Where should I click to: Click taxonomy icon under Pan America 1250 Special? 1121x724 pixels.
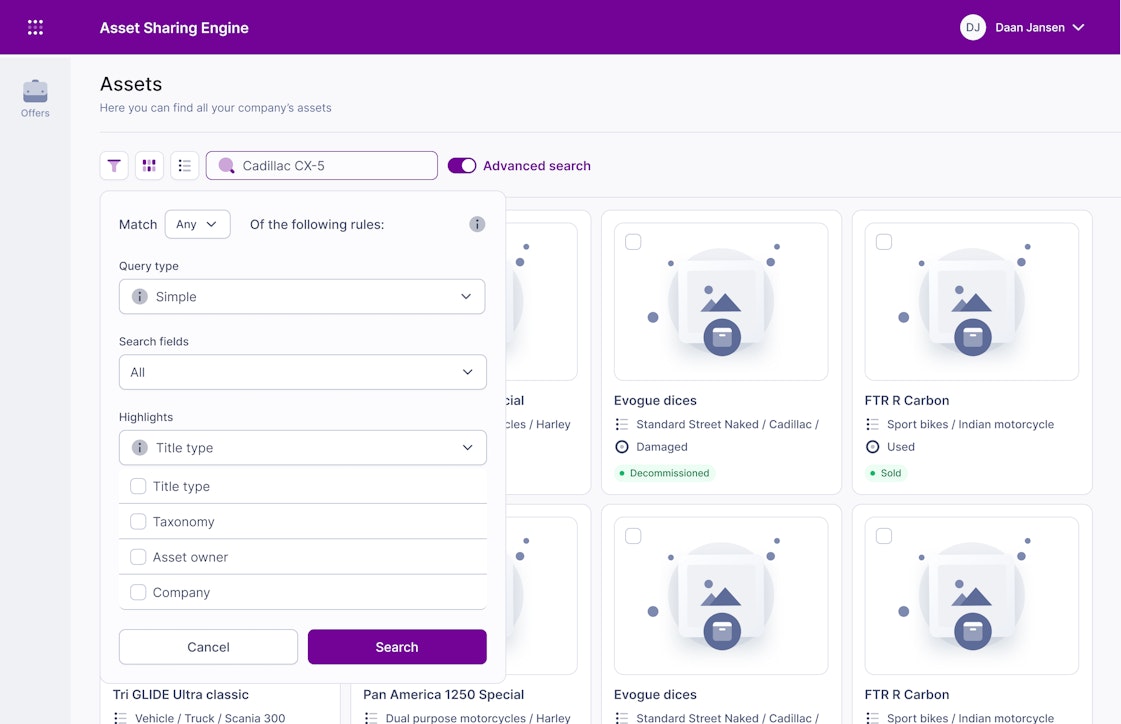370,718
